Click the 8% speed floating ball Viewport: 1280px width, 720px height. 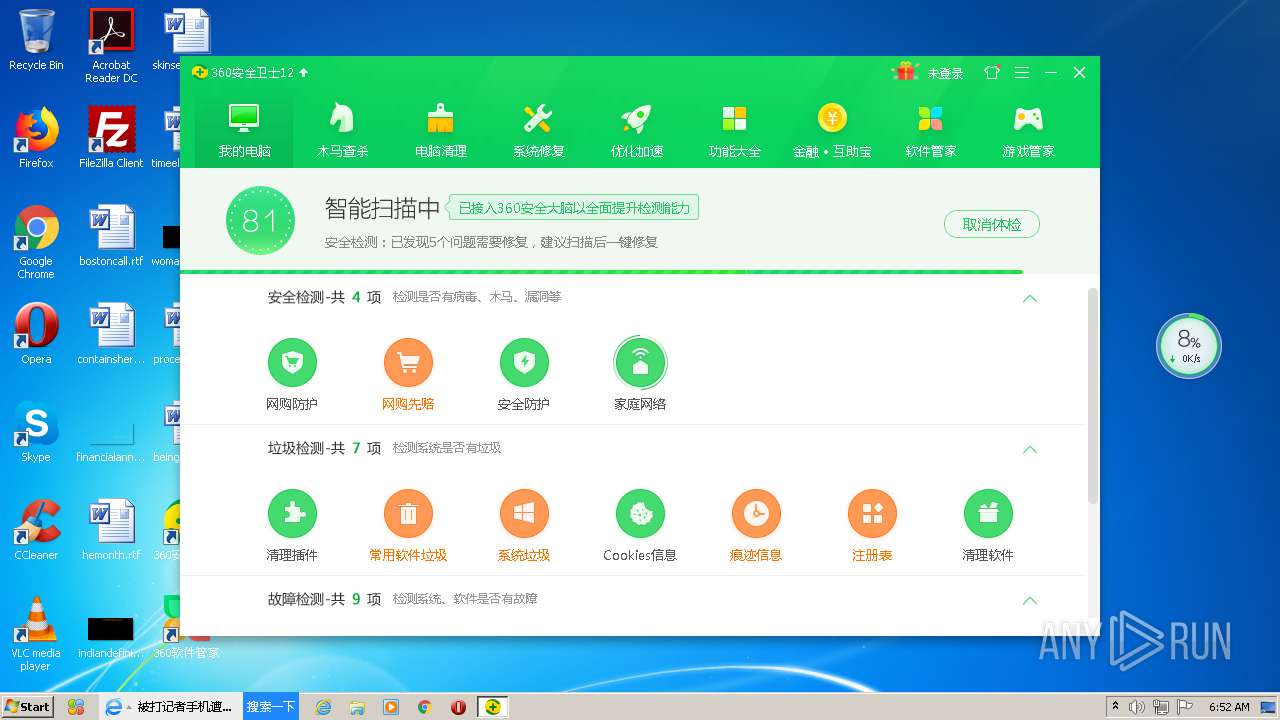1189,346
